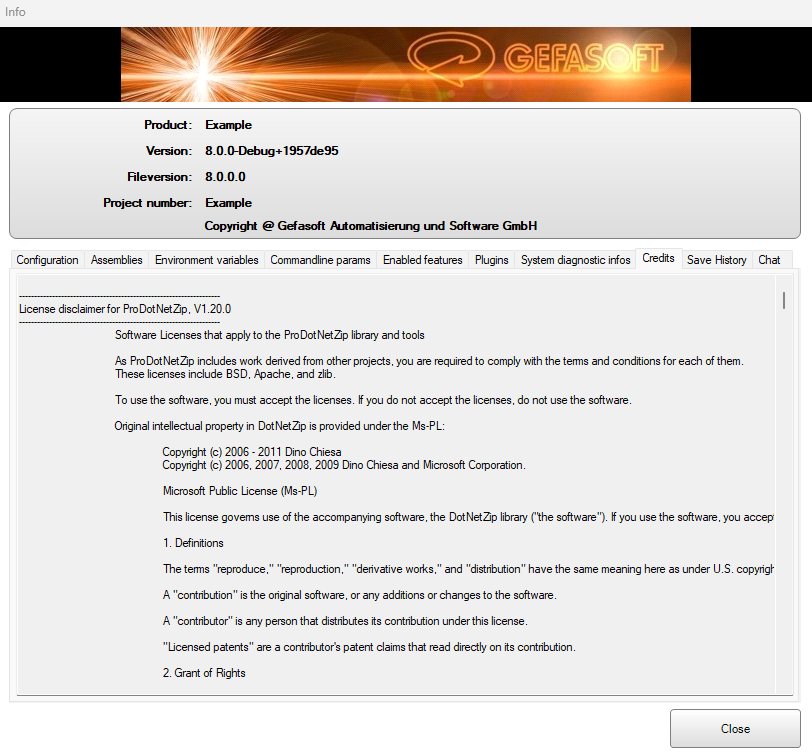Image resolution: width=812 pixels, height=754 pixels.
Task: Click the line As ProDotNetZip includes work
Action: pos(429,361)
